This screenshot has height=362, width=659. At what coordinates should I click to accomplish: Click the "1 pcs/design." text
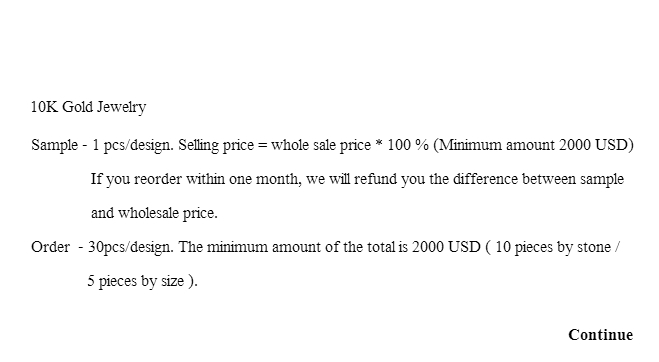[x=133, y=145]
